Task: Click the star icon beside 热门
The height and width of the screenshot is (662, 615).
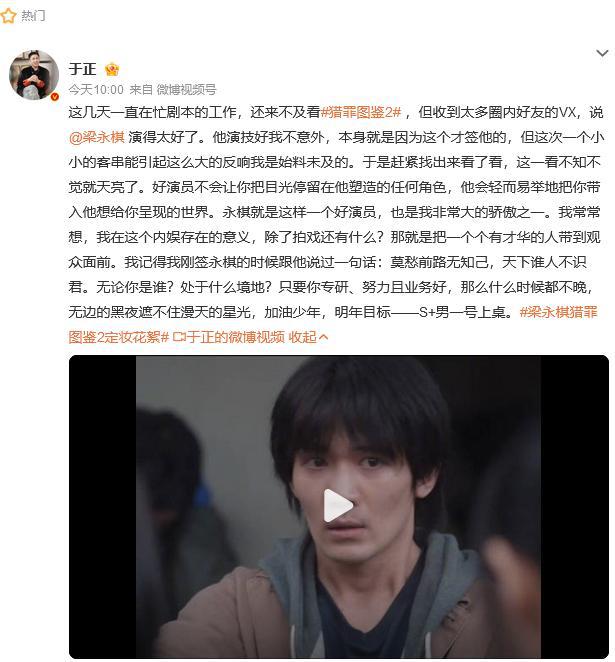Action: 8,16
